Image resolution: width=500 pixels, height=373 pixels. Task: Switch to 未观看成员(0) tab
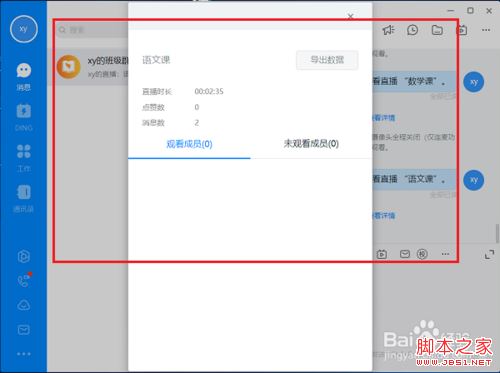click(311, 144)
